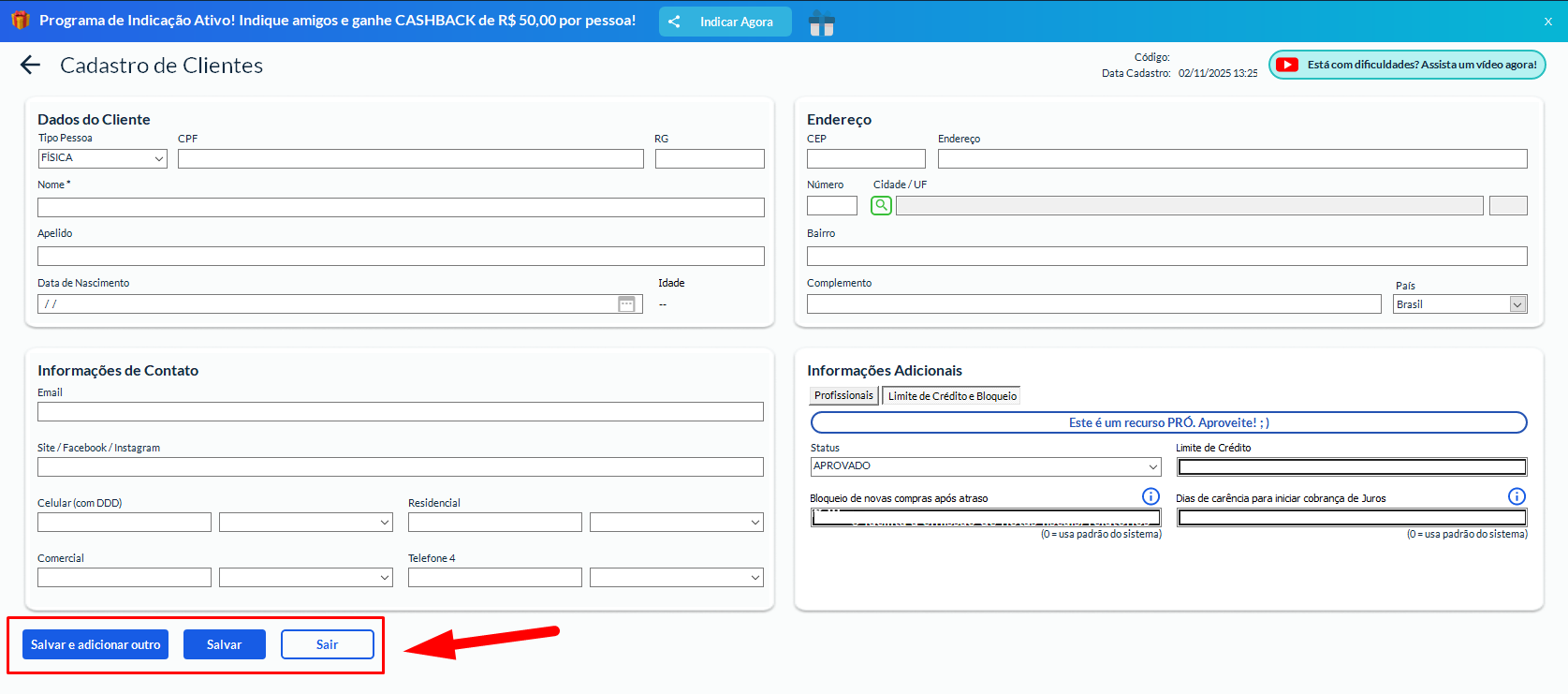This screenshot has height=694, width=1568.
Task: Click into the Nome input field
Action: (401, 207)
